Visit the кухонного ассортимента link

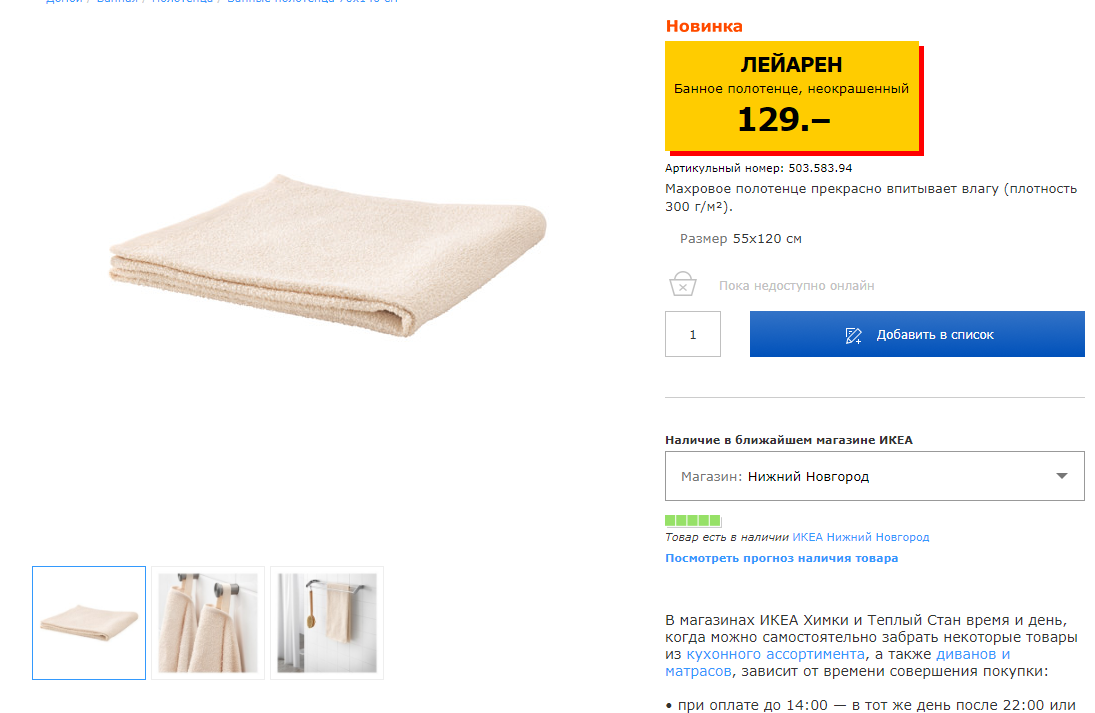point(775,654)
